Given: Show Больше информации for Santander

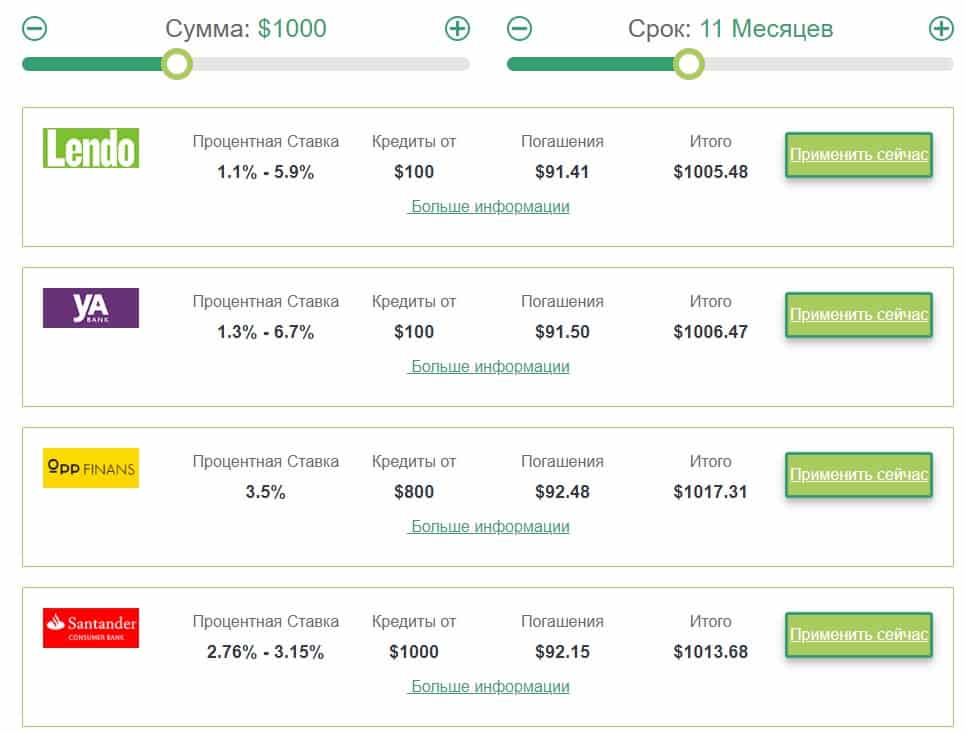Looking at the screenshot, I should (x=489, y=687).
